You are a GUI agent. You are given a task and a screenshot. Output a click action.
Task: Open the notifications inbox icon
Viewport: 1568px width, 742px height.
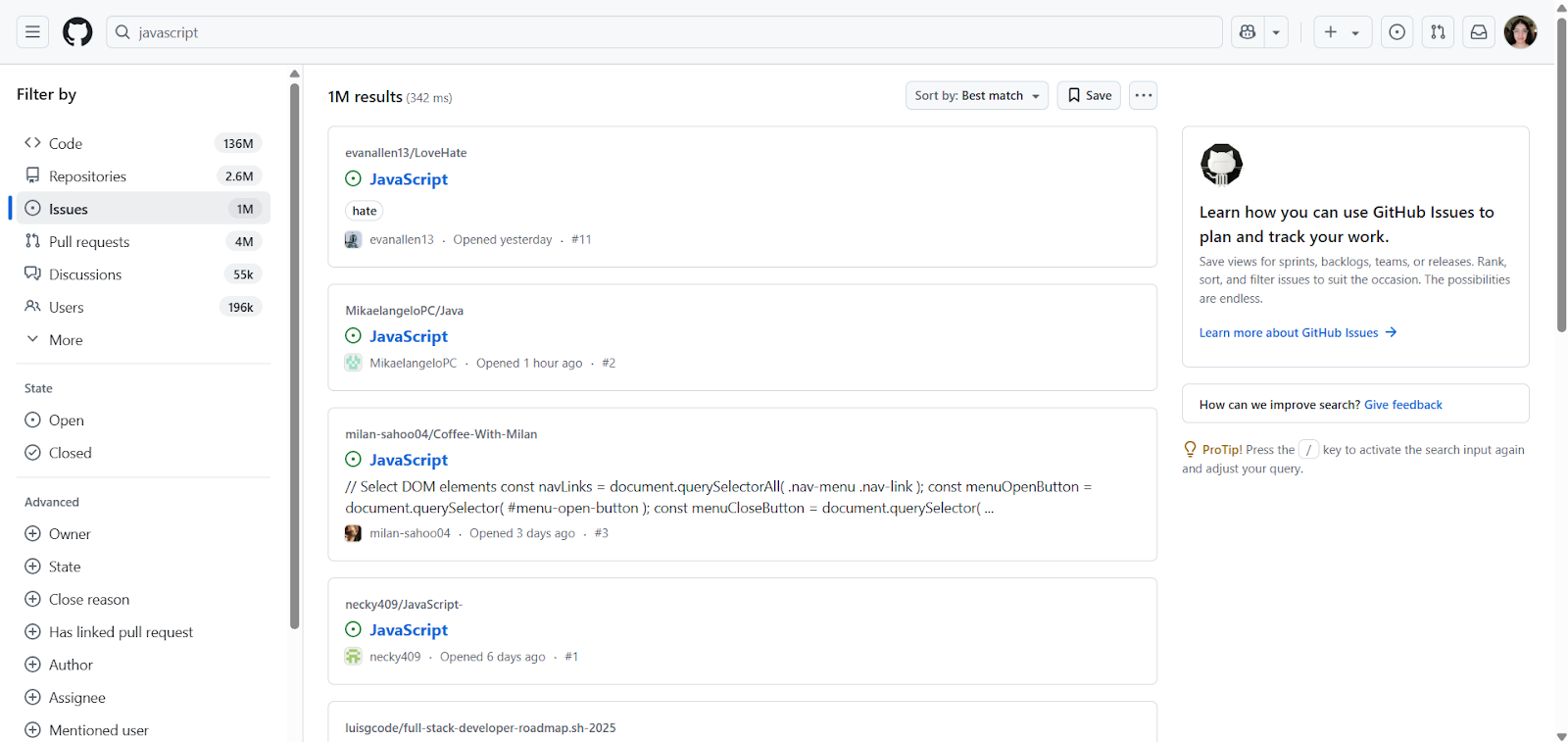(x=1479, y=32)
